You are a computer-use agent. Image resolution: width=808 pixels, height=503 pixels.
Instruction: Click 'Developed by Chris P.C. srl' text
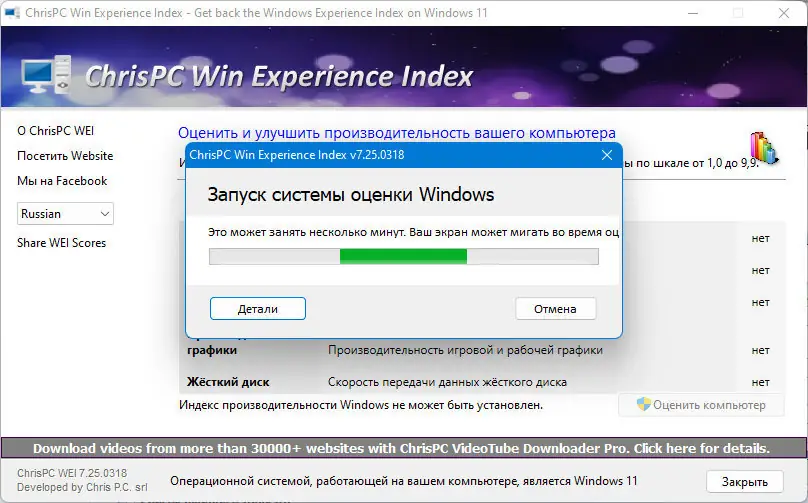click(x=82, y=487)
